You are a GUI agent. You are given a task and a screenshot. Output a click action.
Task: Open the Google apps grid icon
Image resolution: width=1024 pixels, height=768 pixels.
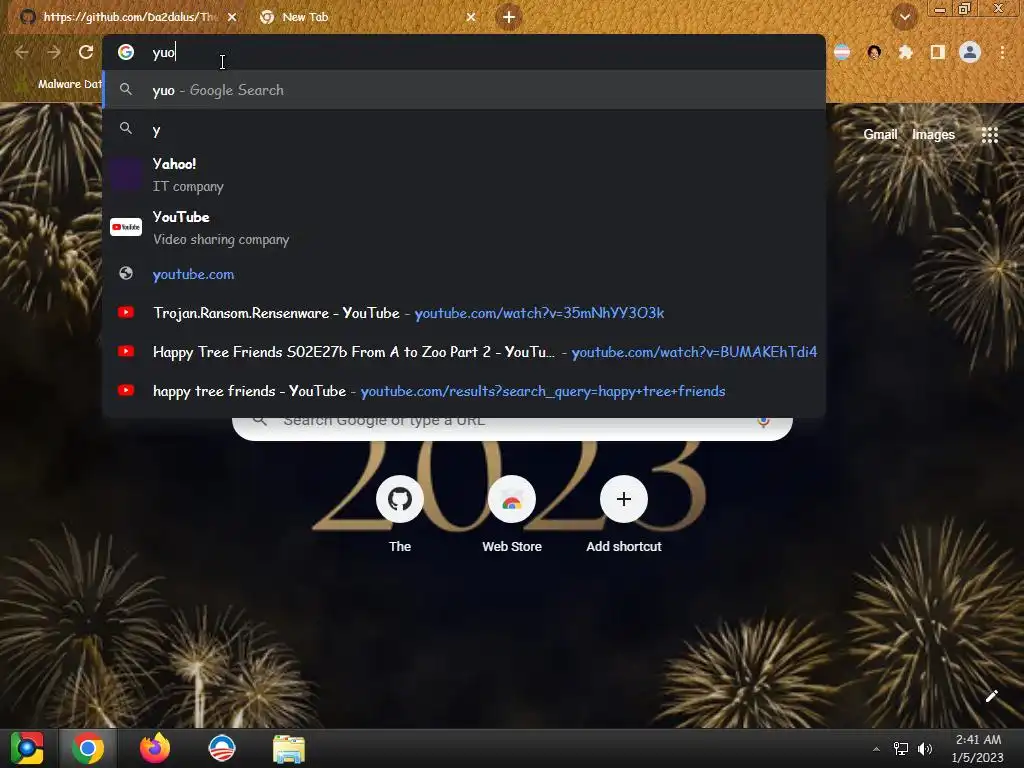click(989, 135)
